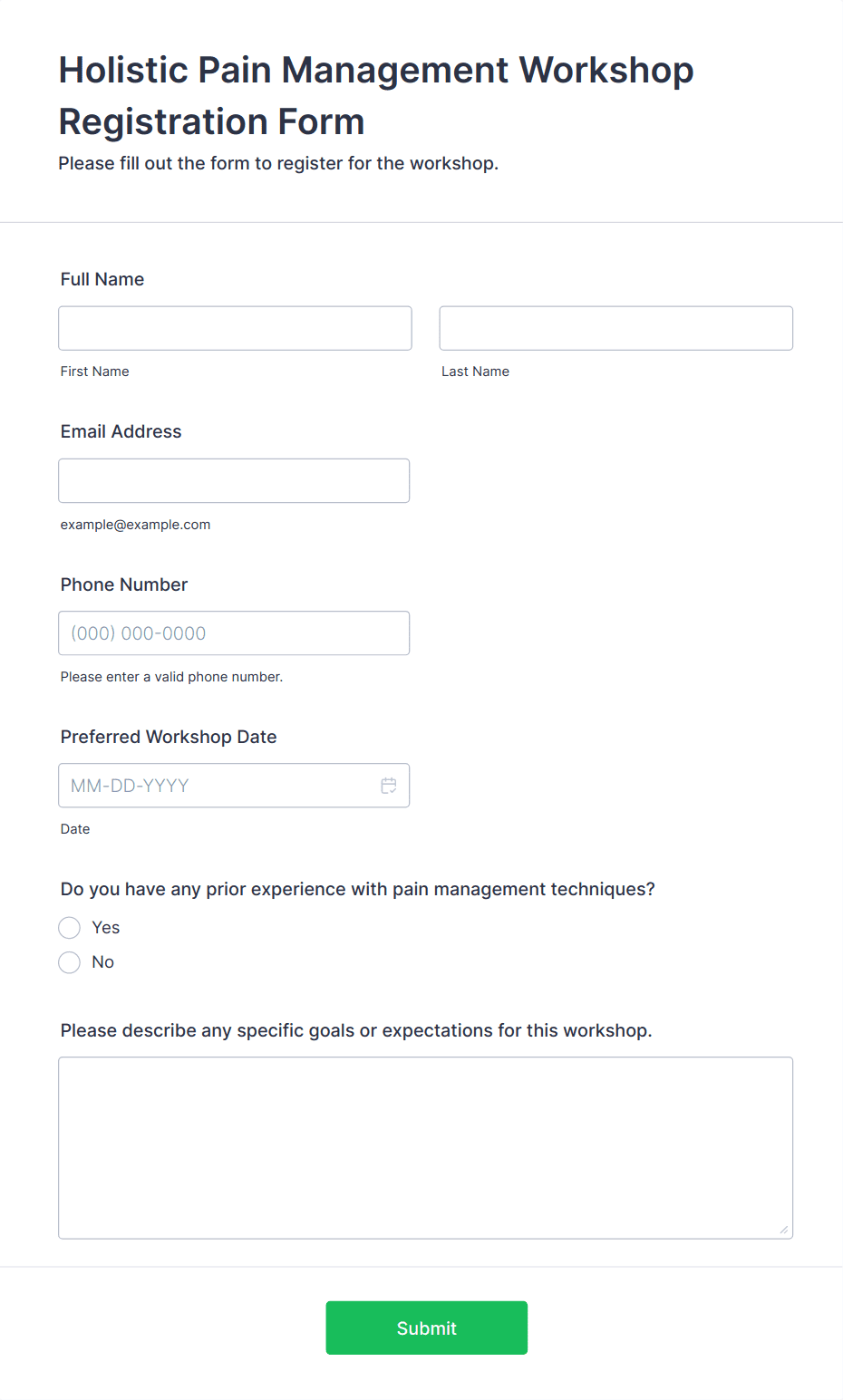The image size is (843, 1400).
Task: Click the Preferred Workshop Date label
Action: click(x=169, y=737)
